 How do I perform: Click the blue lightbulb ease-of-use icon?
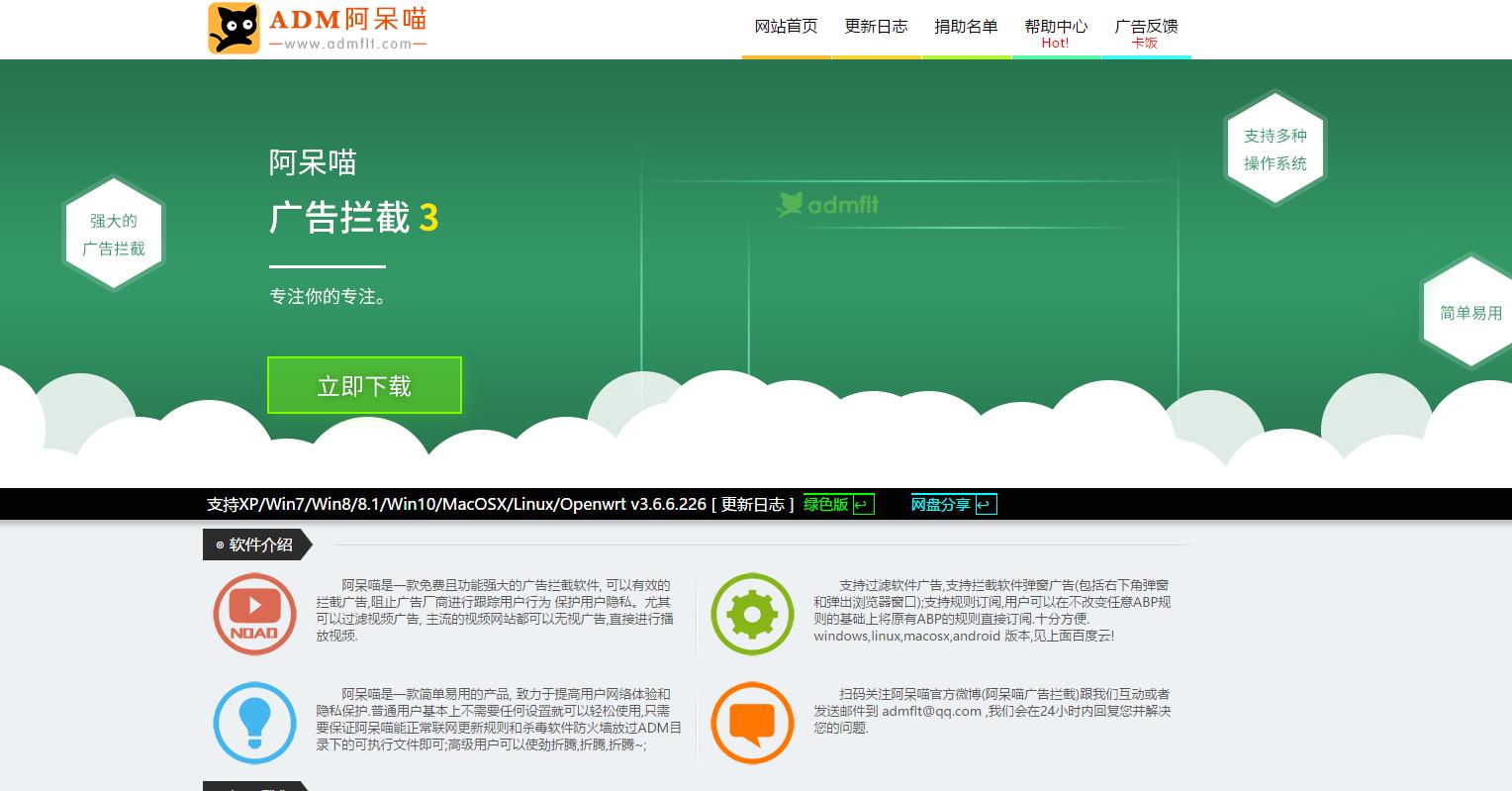(254, 723)
